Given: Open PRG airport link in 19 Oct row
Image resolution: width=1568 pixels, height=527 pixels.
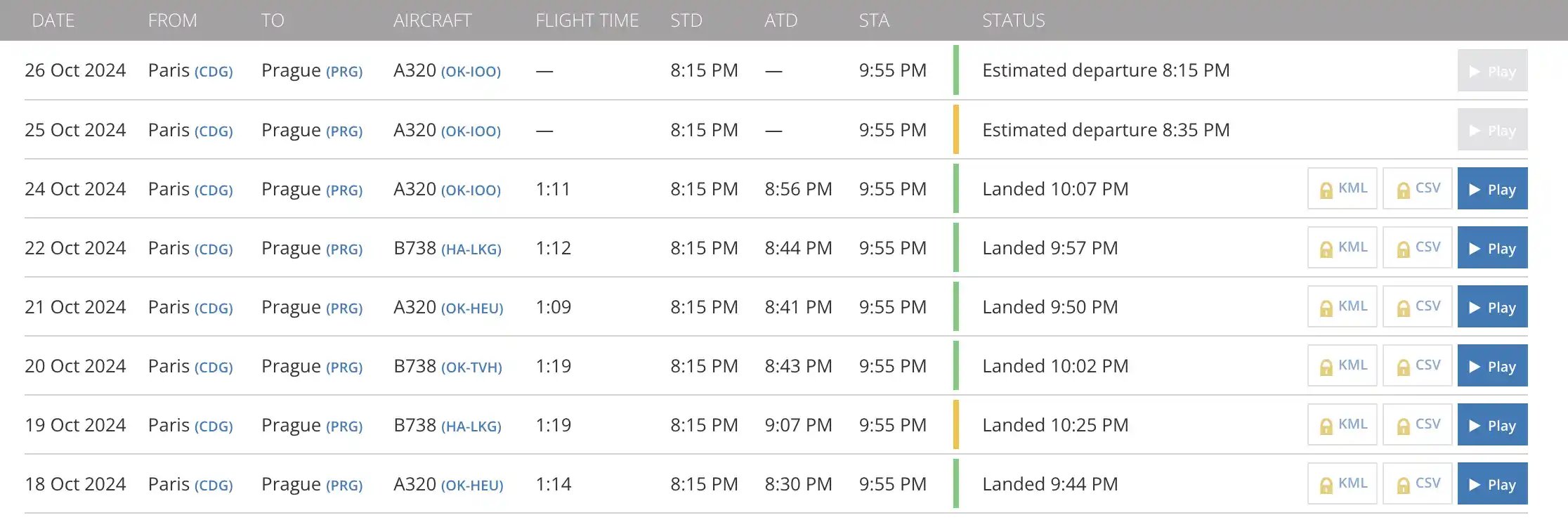Looking at the screenshot, I should [x=344, y=427].
